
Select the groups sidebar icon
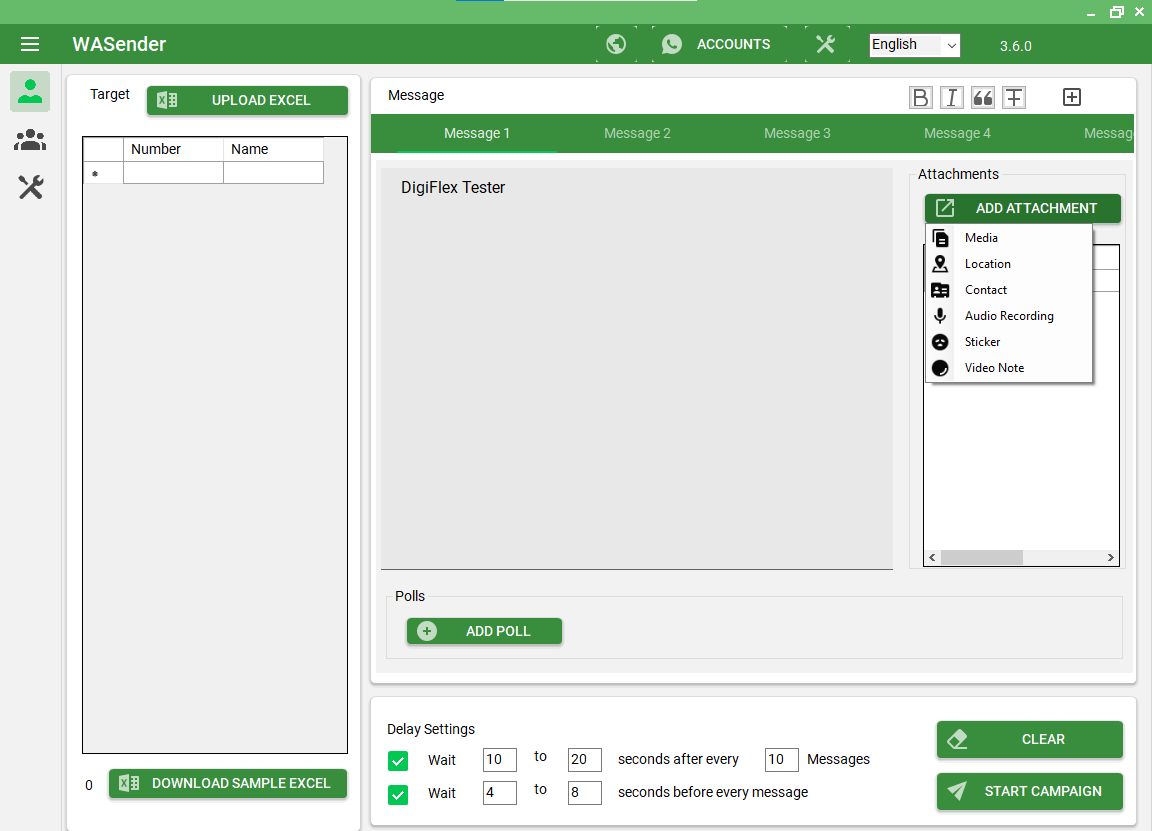click(30, 140)
